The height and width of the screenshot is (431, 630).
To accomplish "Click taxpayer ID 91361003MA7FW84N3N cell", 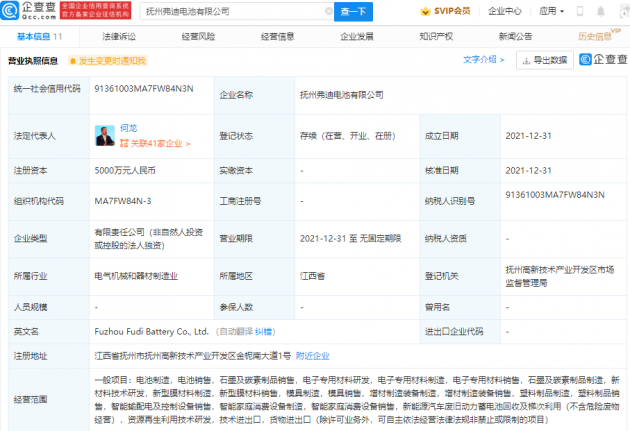I will pos(555,195).
